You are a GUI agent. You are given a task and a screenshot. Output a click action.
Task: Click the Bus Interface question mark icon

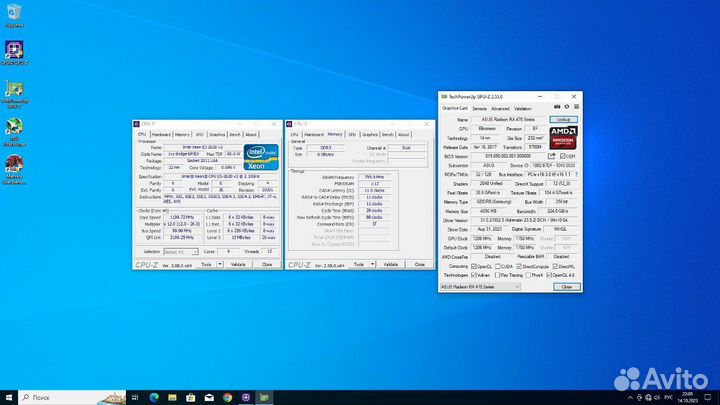point(576,174)
